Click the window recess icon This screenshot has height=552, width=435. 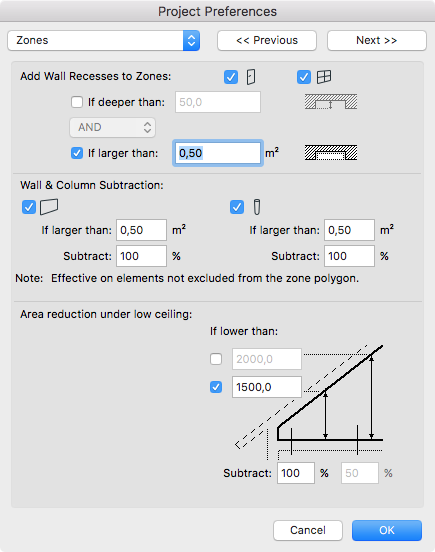(x=324, y=77)
